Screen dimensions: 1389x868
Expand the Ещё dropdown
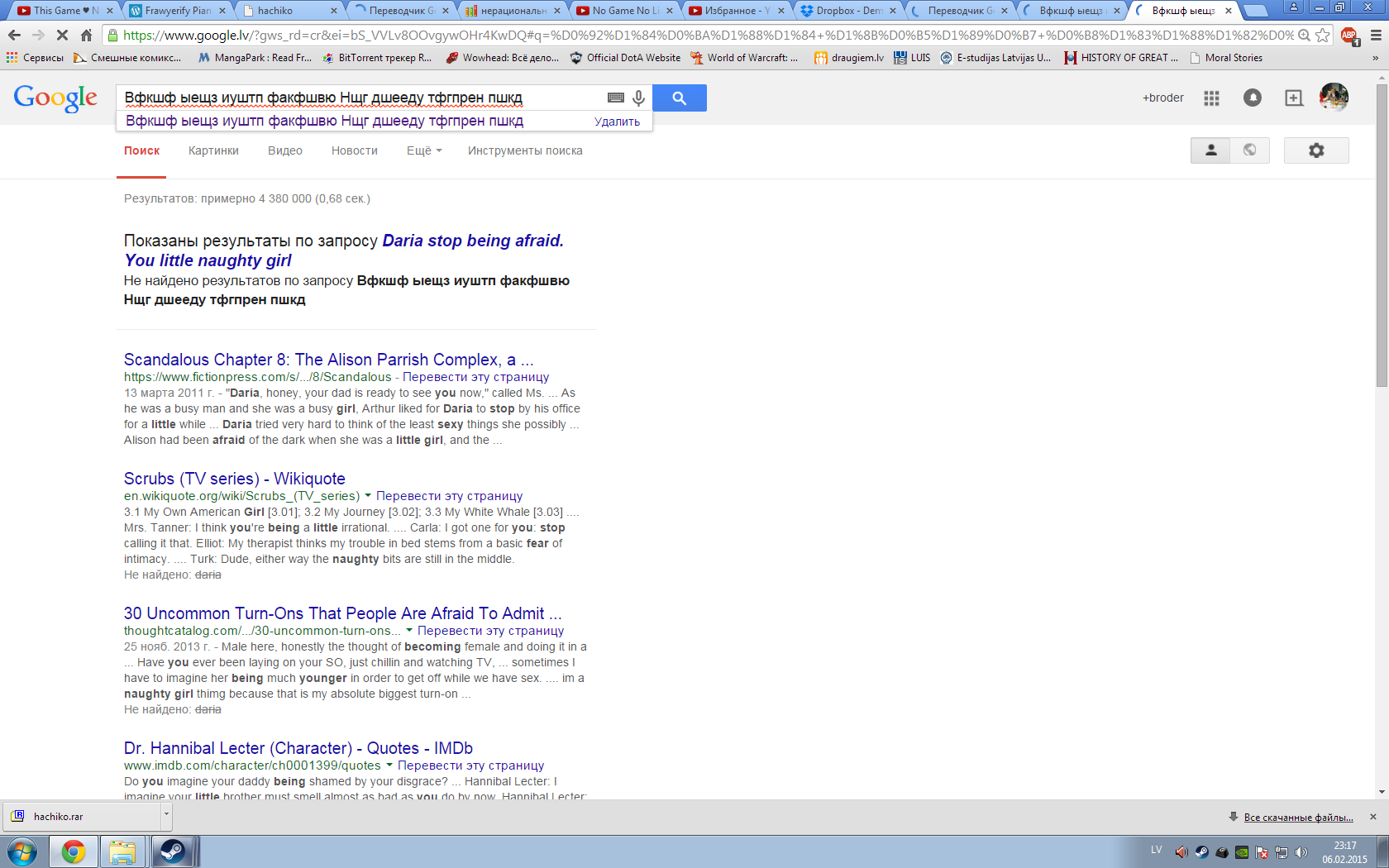click(424, 150)
